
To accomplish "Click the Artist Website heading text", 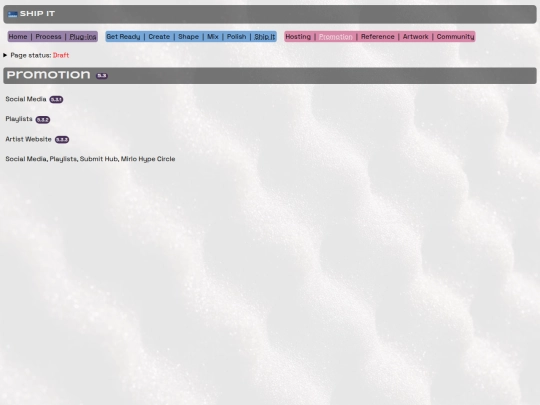I will (x=28, y=139).
